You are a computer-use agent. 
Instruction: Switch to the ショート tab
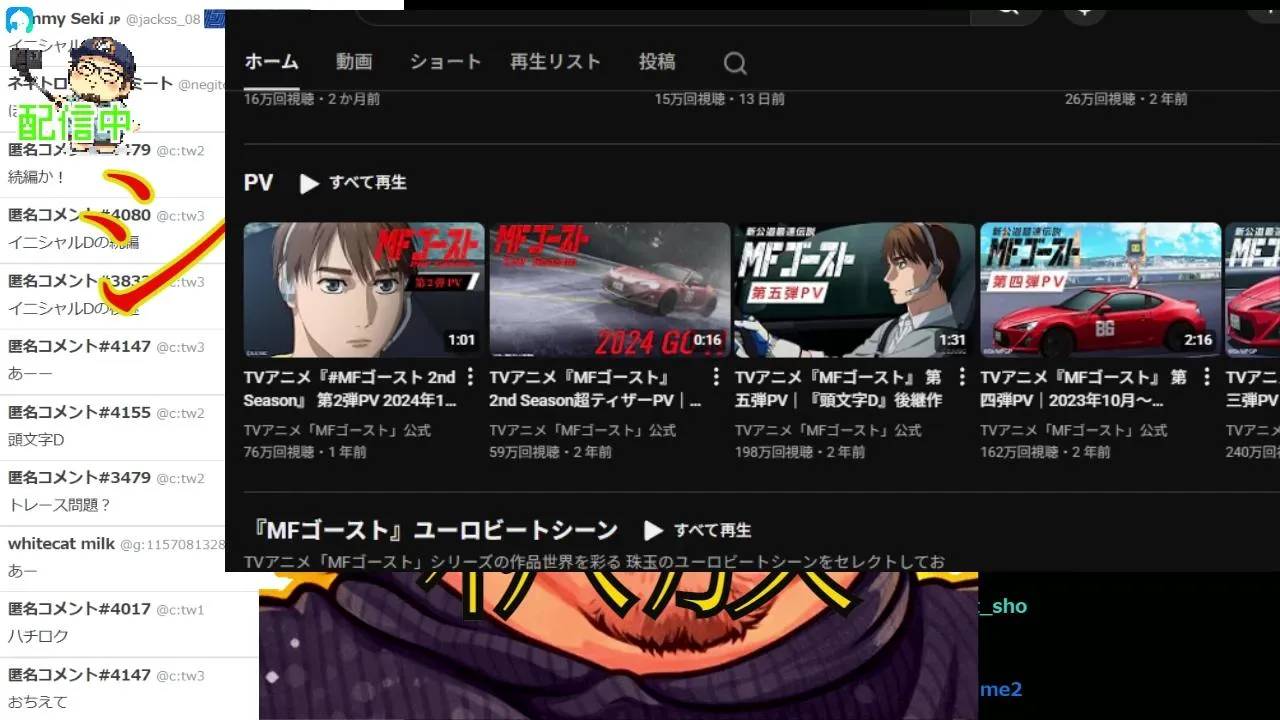(445, 62)
